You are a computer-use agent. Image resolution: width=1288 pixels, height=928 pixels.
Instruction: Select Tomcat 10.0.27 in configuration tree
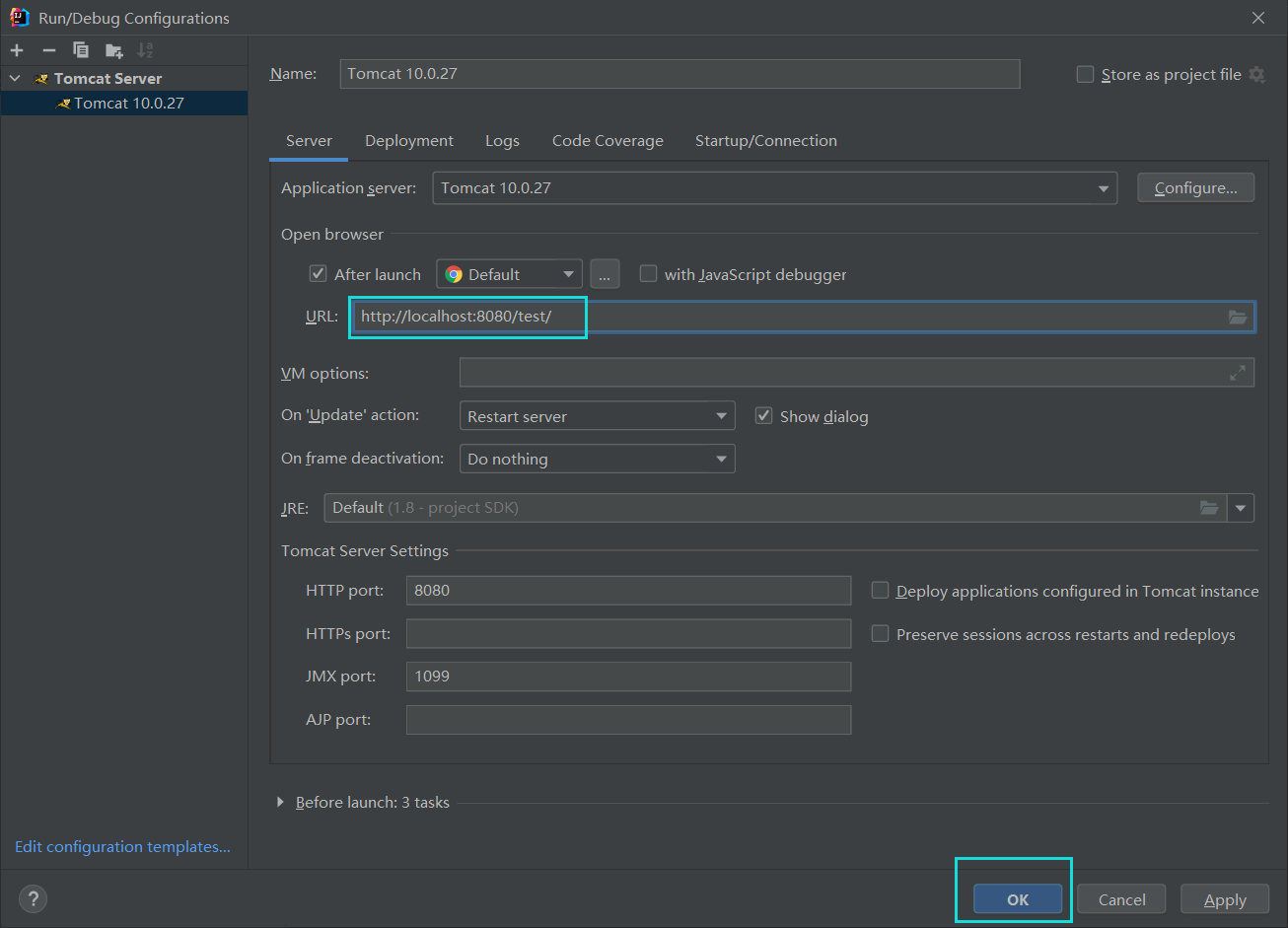124,103
